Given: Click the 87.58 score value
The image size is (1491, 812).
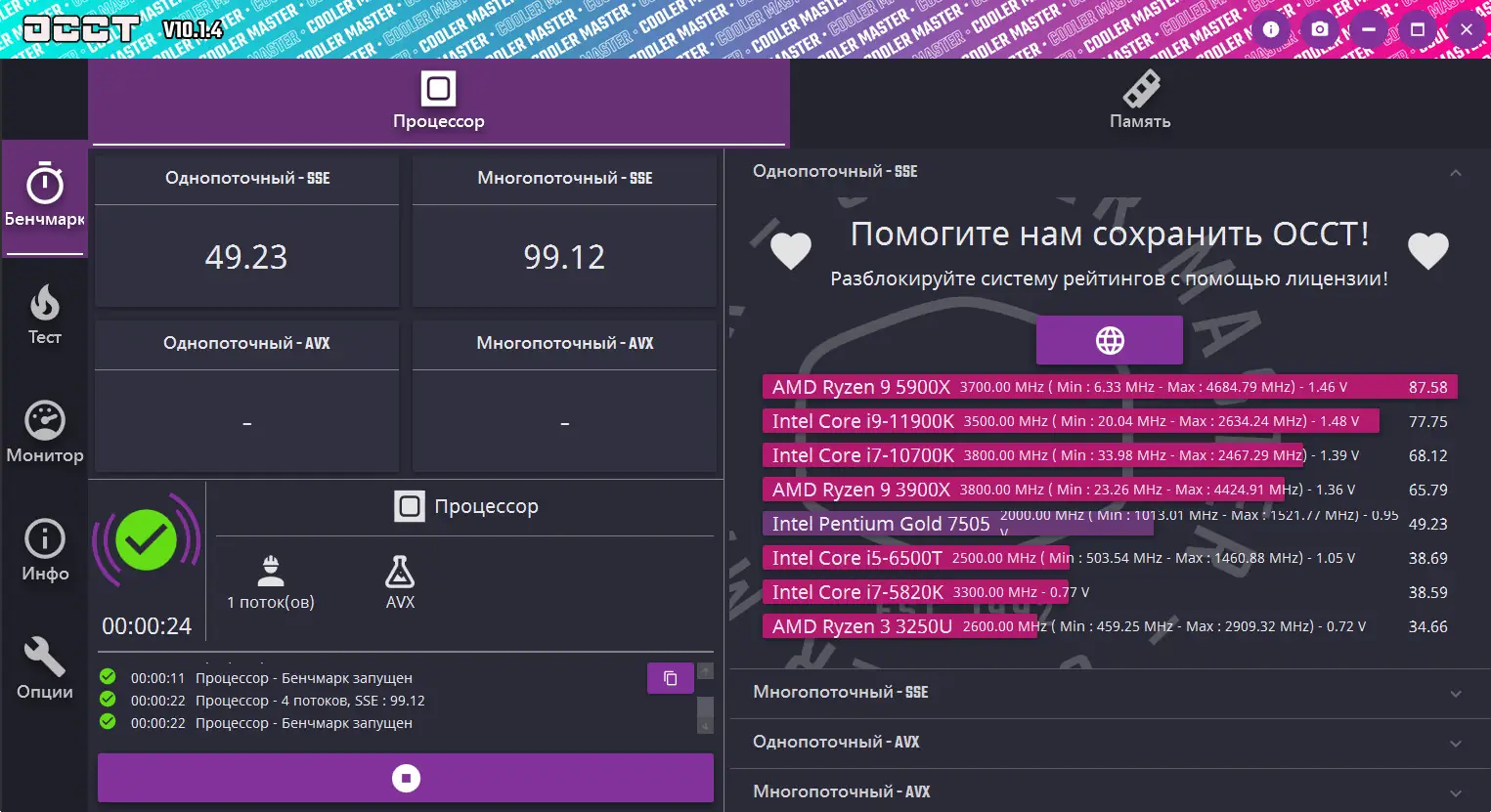Looking at the screenshot, I should coord(1427,388).
